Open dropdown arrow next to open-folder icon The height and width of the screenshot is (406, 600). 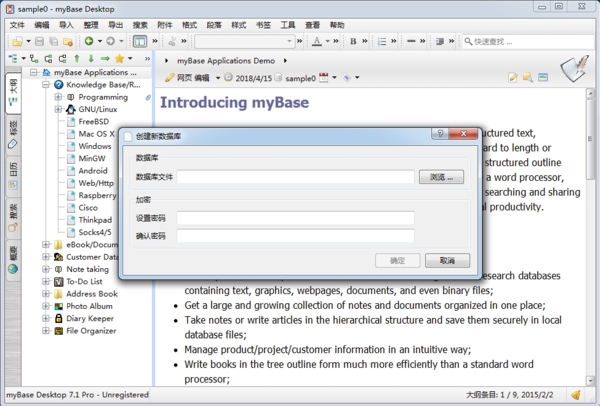(x=28, y=41)
